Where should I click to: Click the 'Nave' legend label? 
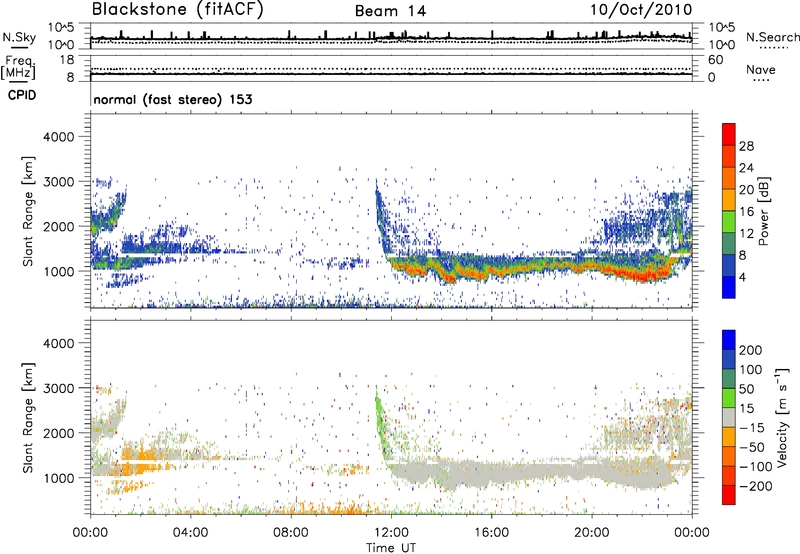760,69
